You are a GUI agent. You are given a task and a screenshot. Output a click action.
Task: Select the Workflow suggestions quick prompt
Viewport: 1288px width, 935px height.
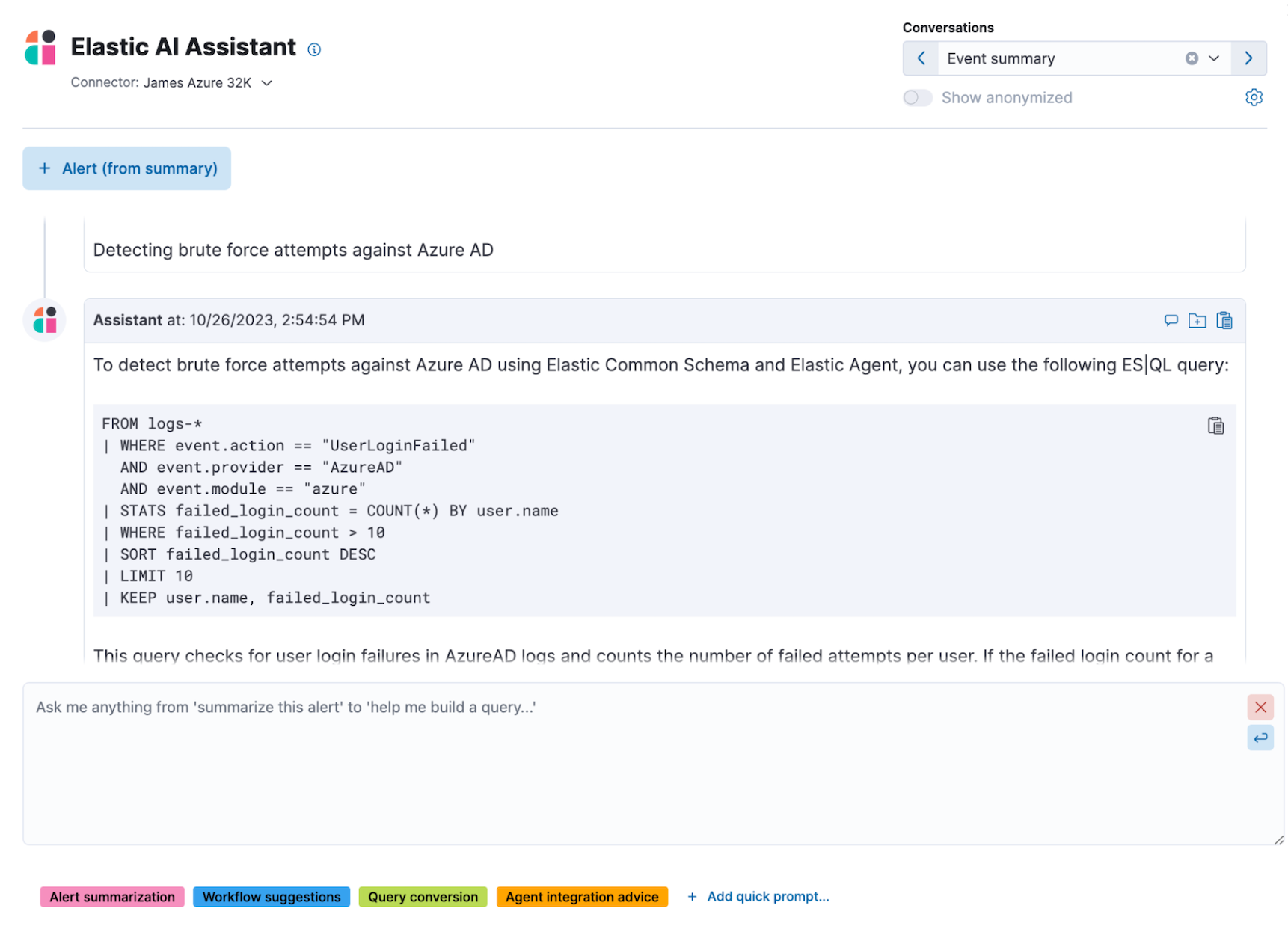272,897
